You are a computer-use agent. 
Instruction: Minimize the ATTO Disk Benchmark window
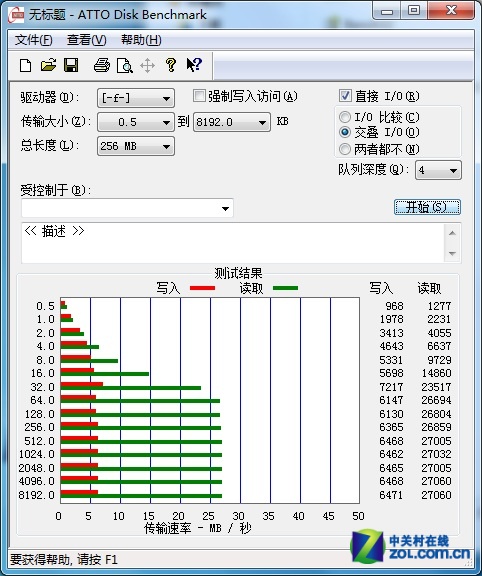click(x=387, y=11)
